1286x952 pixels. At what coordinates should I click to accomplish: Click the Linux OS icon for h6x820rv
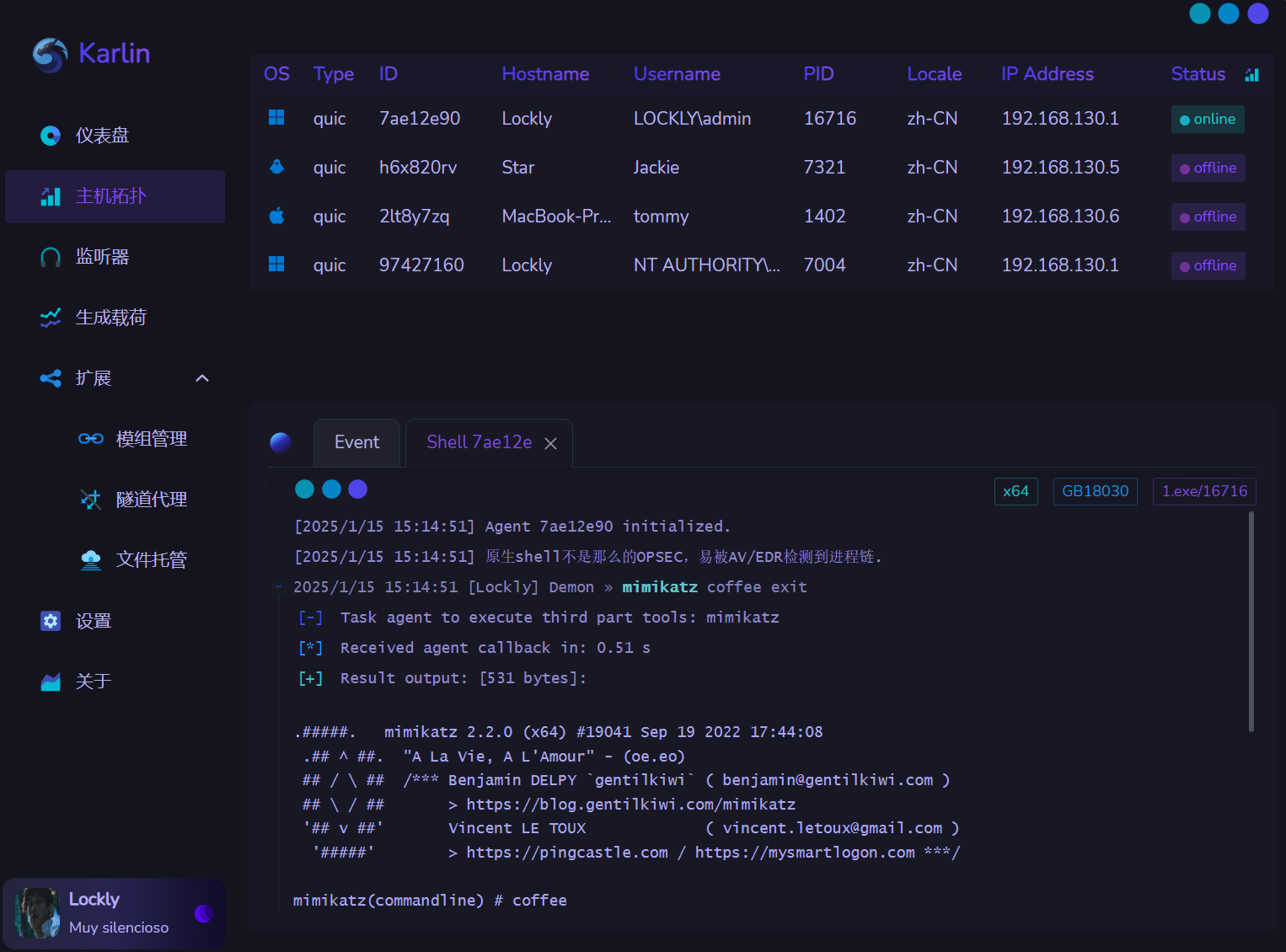pyautogui.click(x=276, y=167)
